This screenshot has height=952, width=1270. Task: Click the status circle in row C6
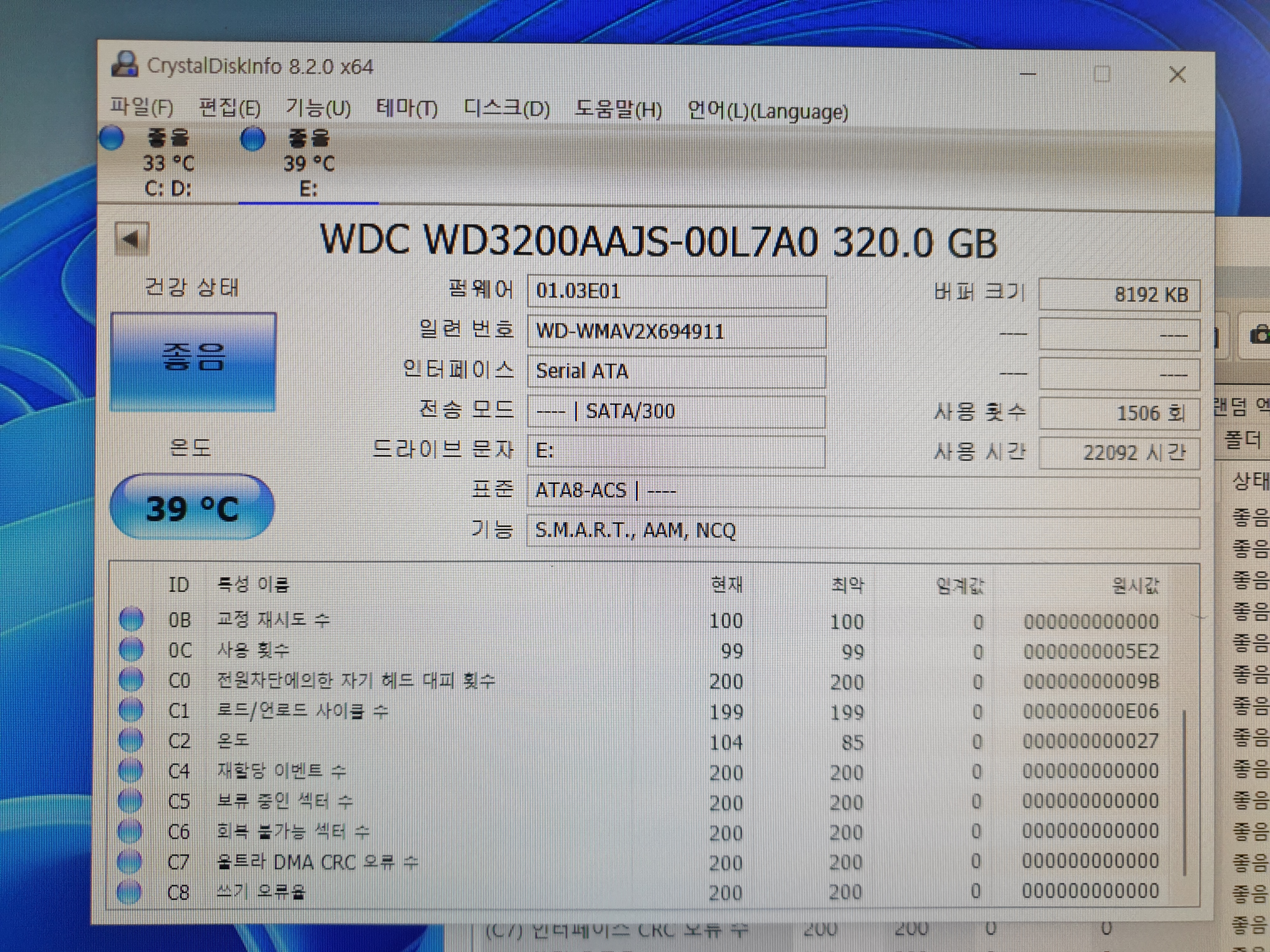tap(129, 831)
